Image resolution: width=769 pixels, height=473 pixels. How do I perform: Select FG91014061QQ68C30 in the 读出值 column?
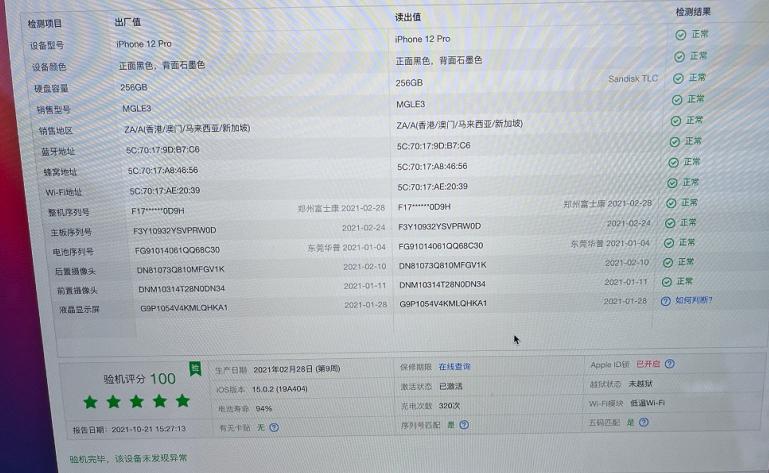(440, 246)
